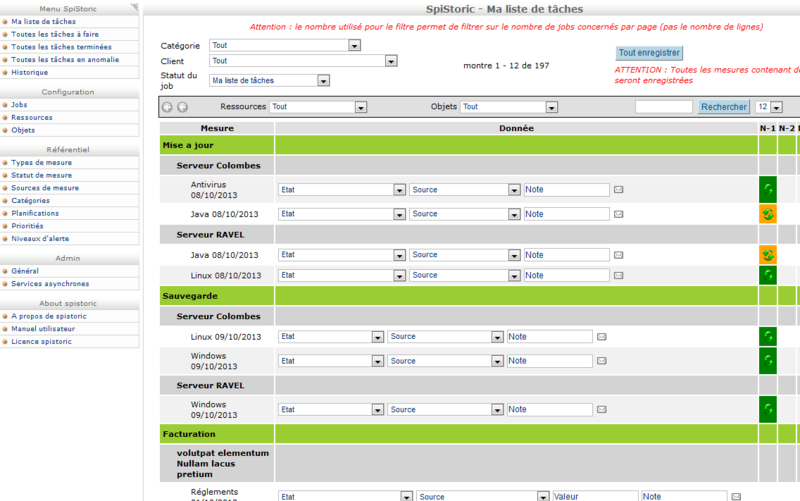Viewport: 800px width, 501px height.
Task: Click envelope icon in Colombes Windows 09/10/2013 row
Action: 602,361
